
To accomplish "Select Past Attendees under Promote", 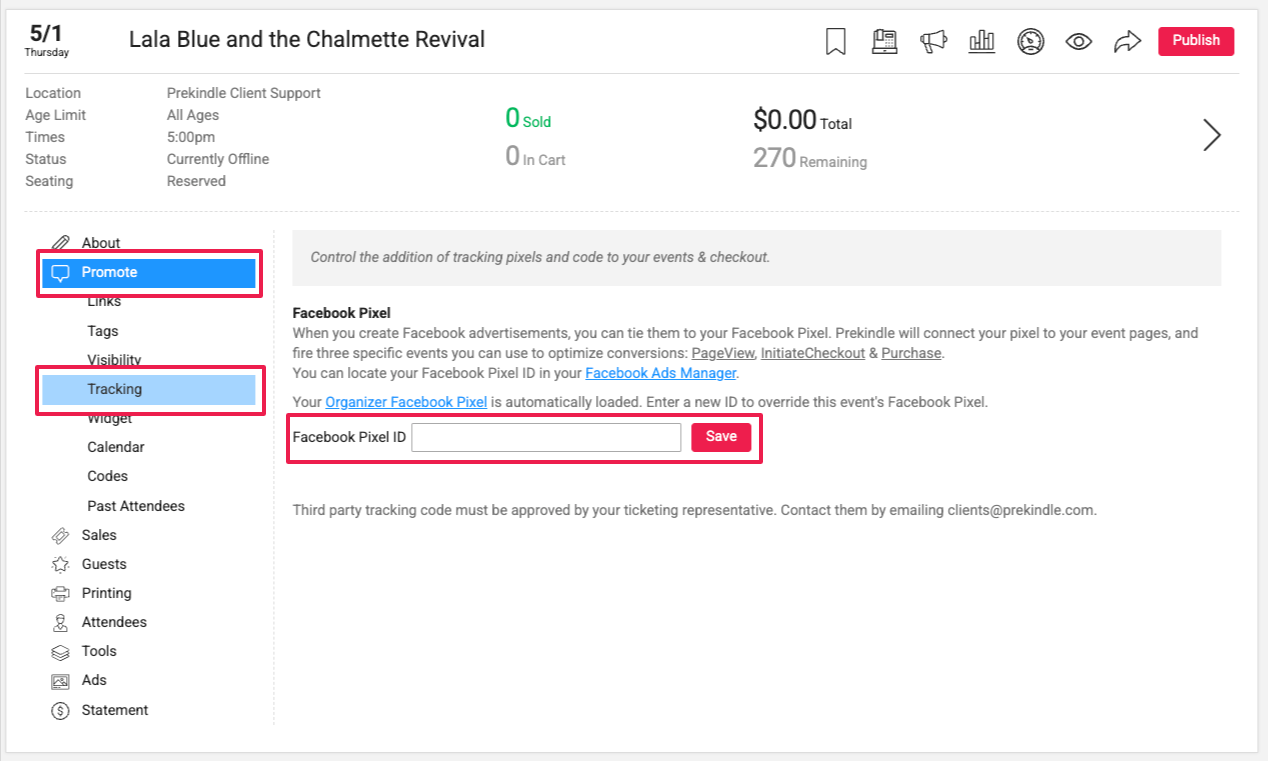I will (x=136, y=506).
